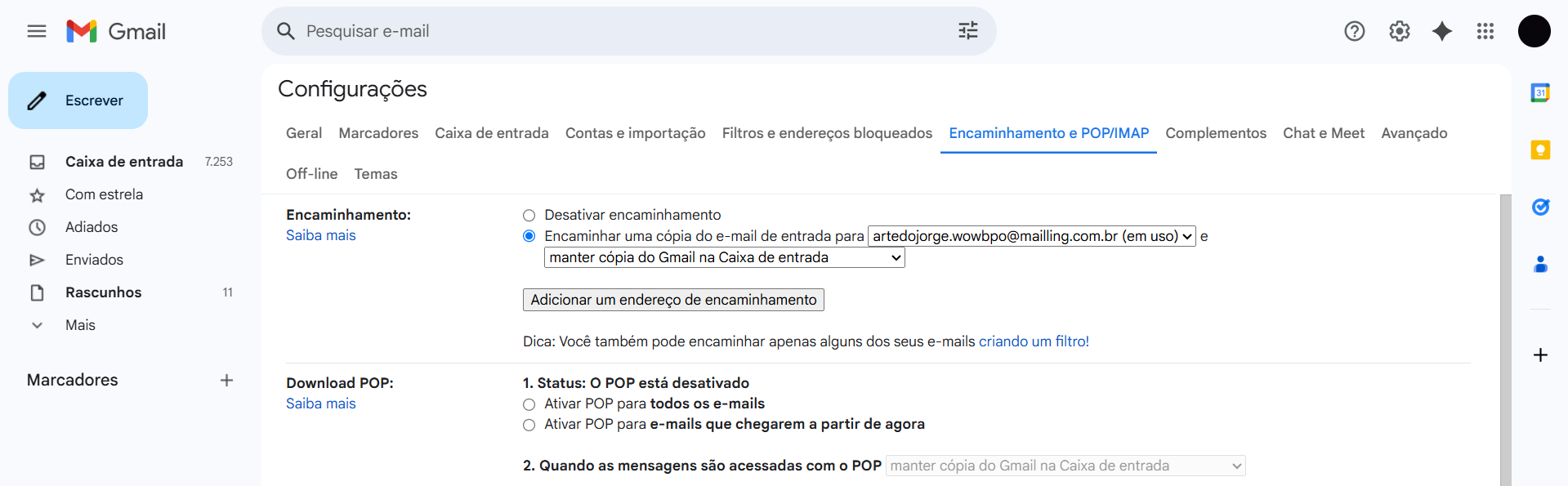Open the forwarding address dropdown
This screenshot has width=1568, height=486.
click(x=1031, y=236)
